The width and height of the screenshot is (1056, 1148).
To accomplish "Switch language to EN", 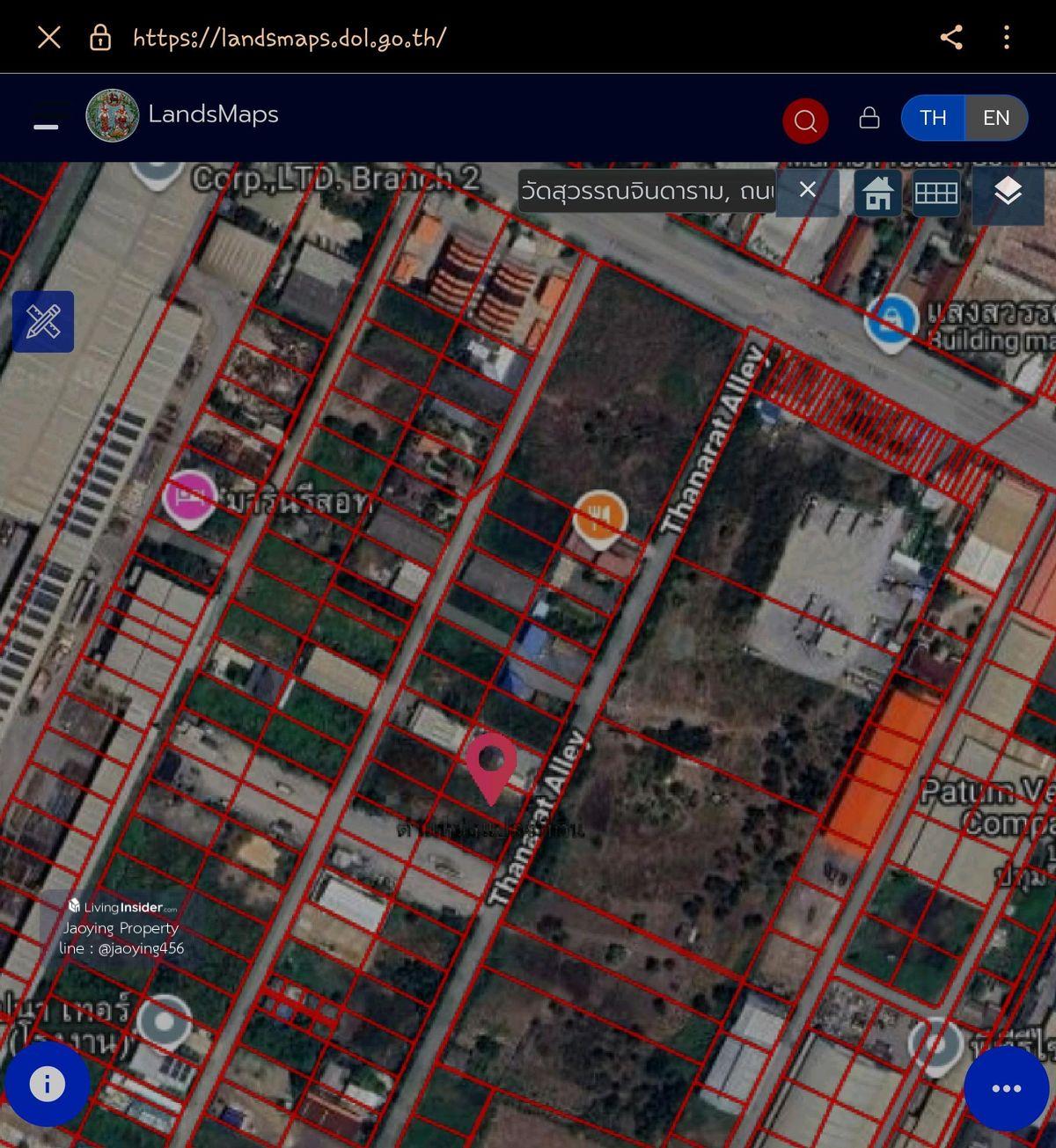I will click(x=996, y=118).
